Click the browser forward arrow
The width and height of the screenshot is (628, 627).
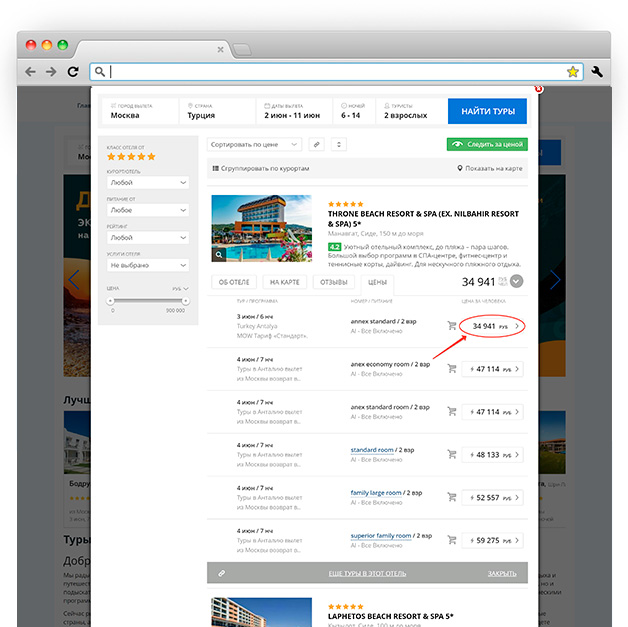point(51,72)
